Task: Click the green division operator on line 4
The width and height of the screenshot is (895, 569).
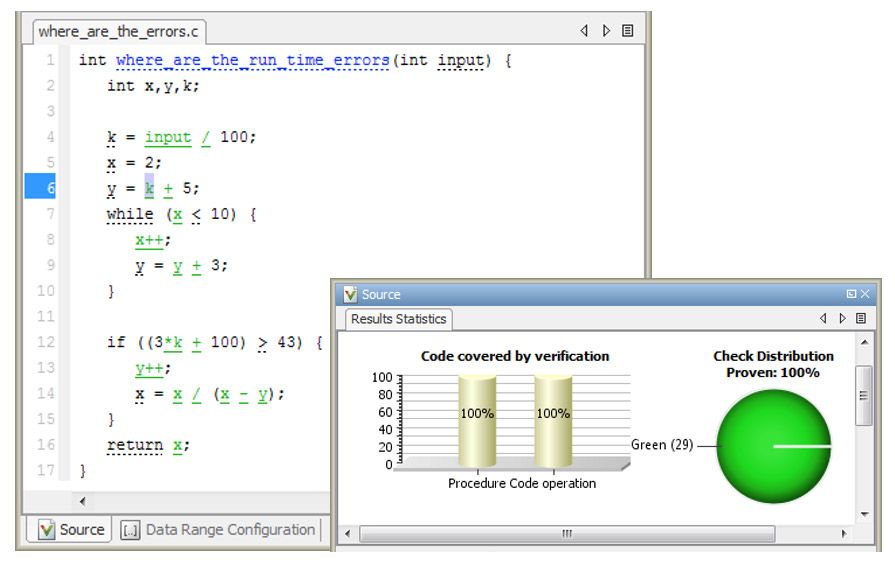Action: [206, 137]
